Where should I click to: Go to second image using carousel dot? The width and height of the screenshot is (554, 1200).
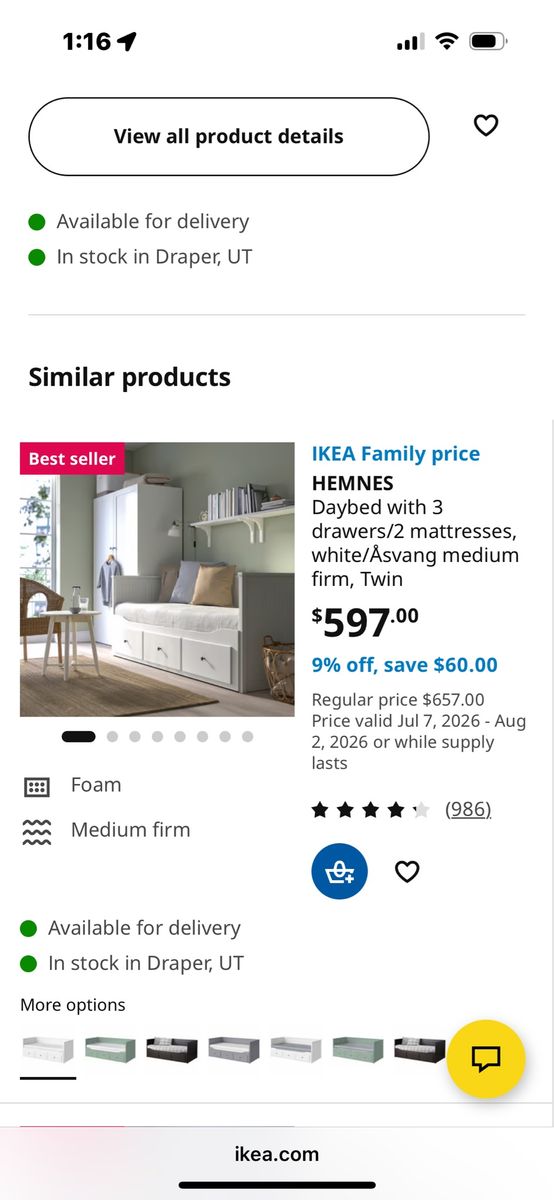click(x=112, y=737)
